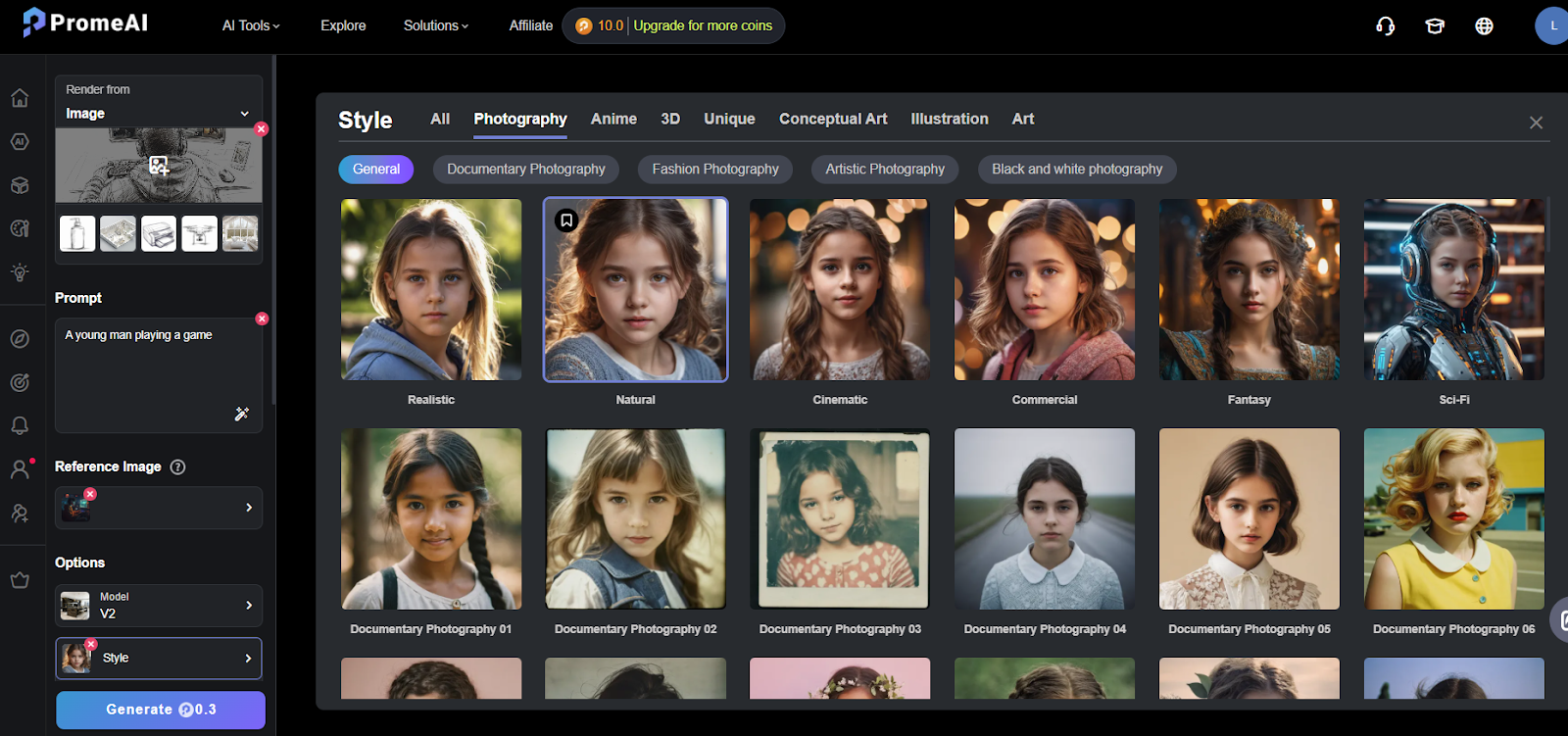The image size is (1568, 736).
Task: Select the General filter chip
Action: (376, 170)
